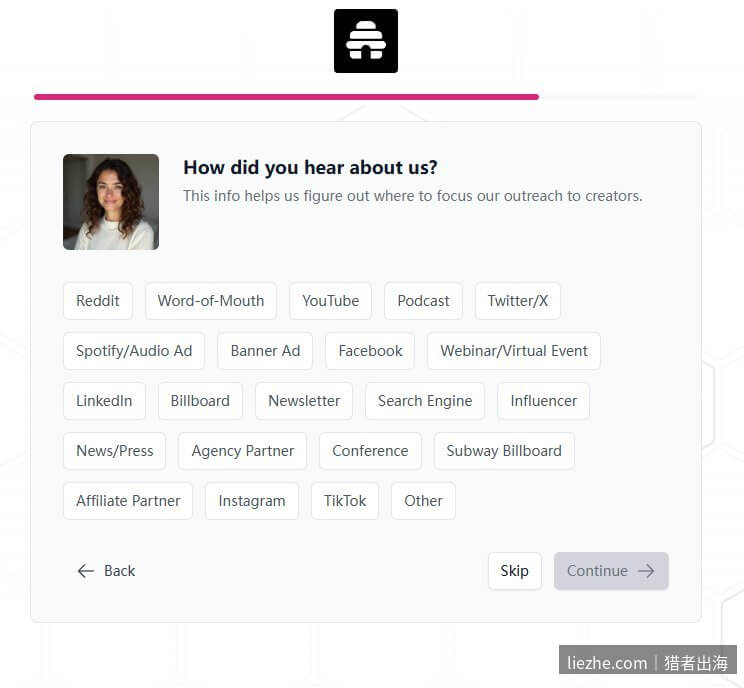Click the beehive logo icon
Screen dimensions: 744x688
(366, 41)
